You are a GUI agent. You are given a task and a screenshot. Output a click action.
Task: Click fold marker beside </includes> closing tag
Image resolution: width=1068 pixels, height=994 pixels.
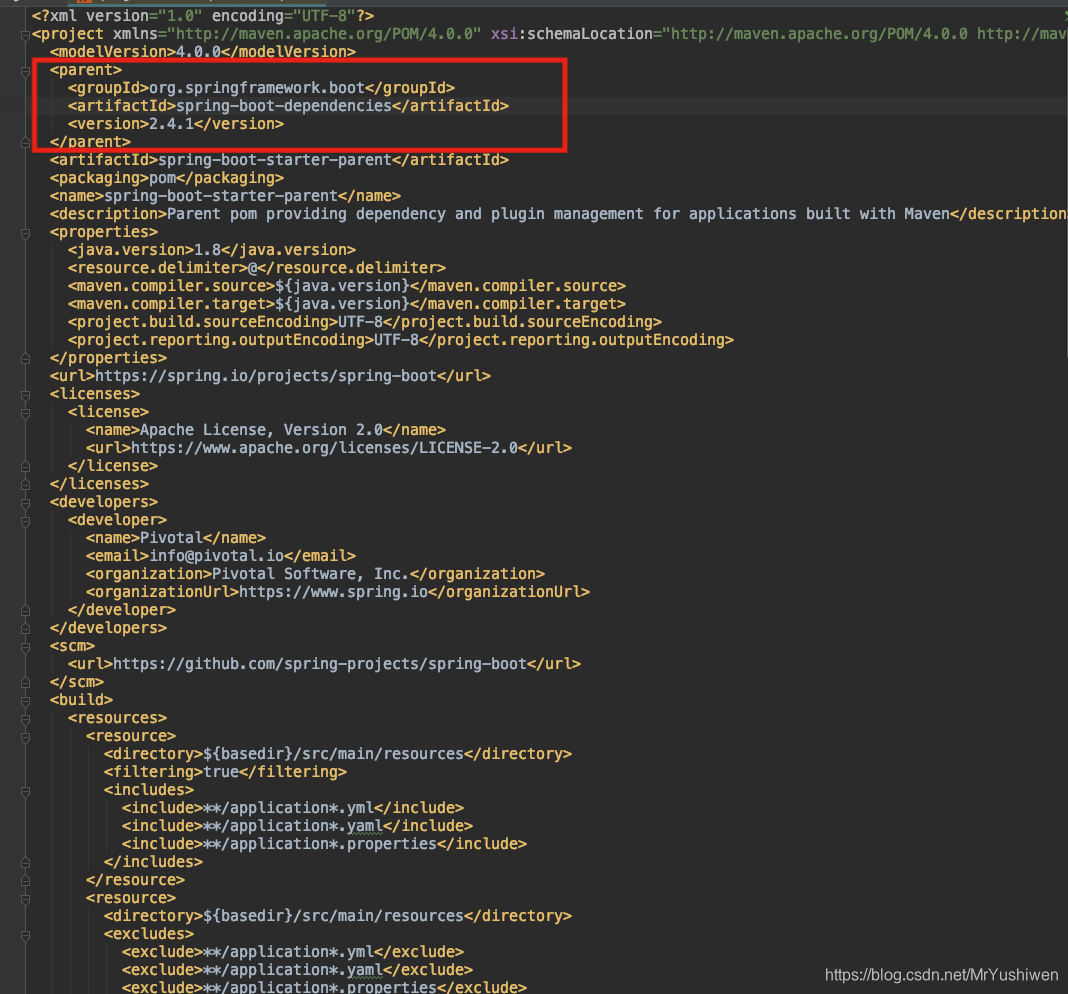point(25,863)
